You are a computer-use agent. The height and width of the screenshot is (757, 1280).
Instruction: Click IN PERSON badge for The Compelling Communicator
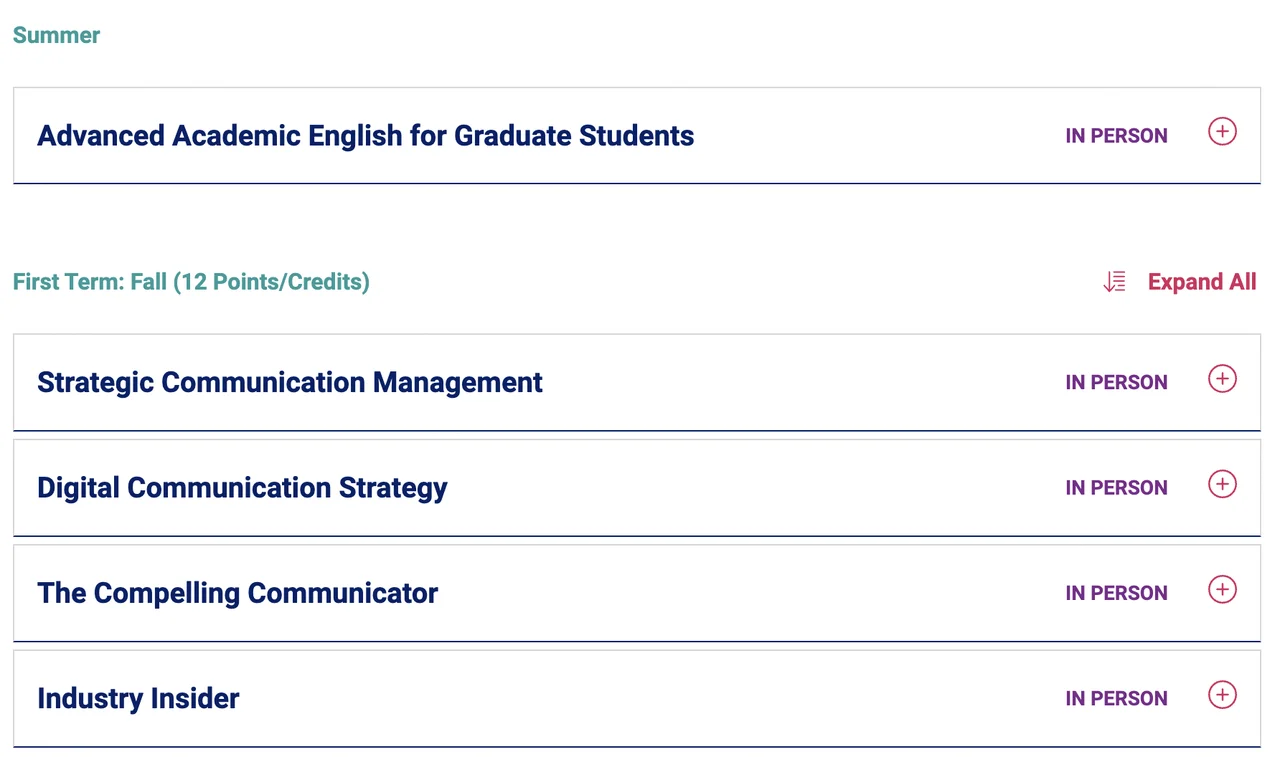click(1116, 593)
